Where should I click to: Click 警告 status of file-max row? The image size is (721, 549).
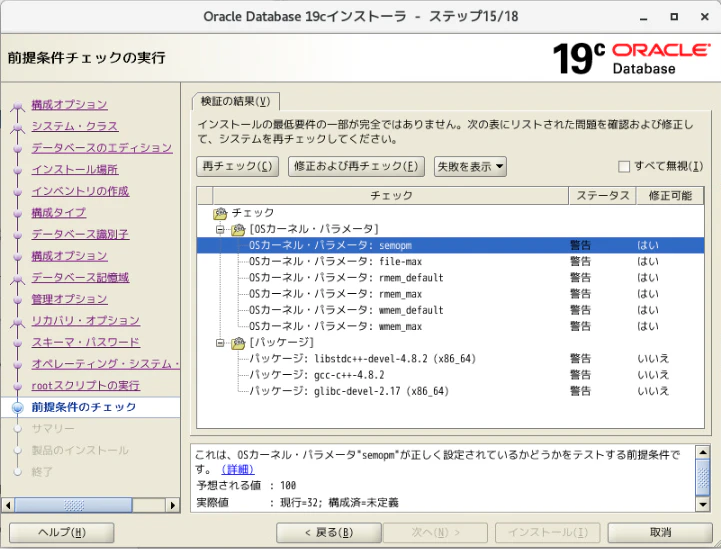pos(580,262)
